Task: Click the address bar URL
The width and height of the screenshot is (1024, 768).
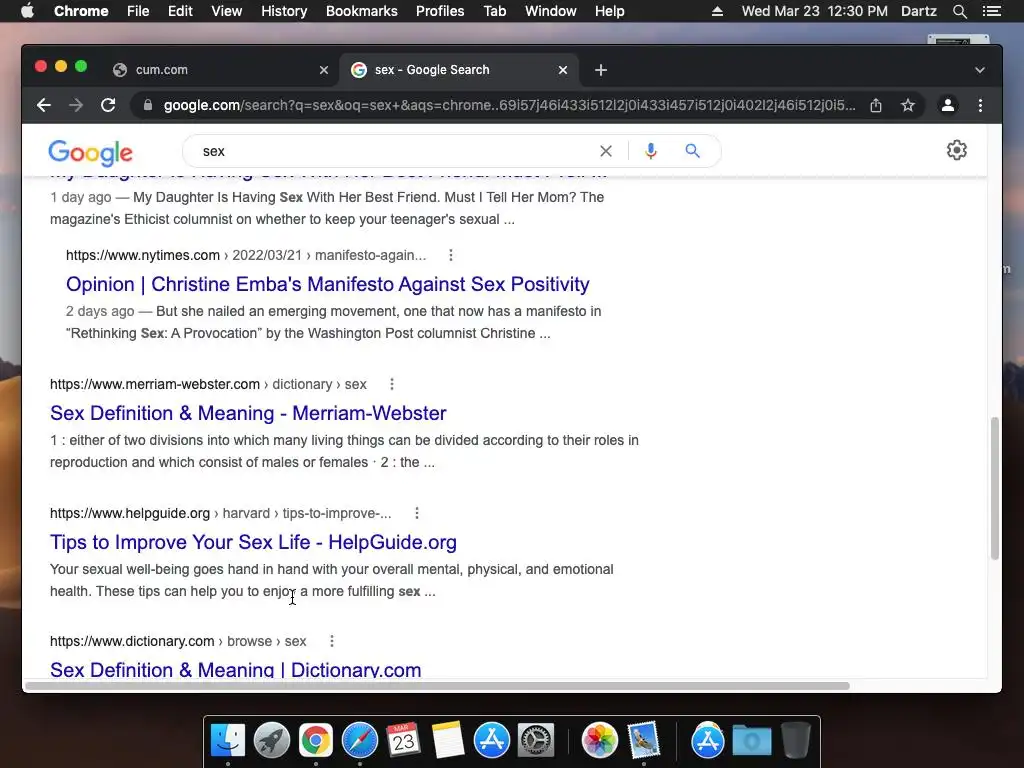Action: 509,105
